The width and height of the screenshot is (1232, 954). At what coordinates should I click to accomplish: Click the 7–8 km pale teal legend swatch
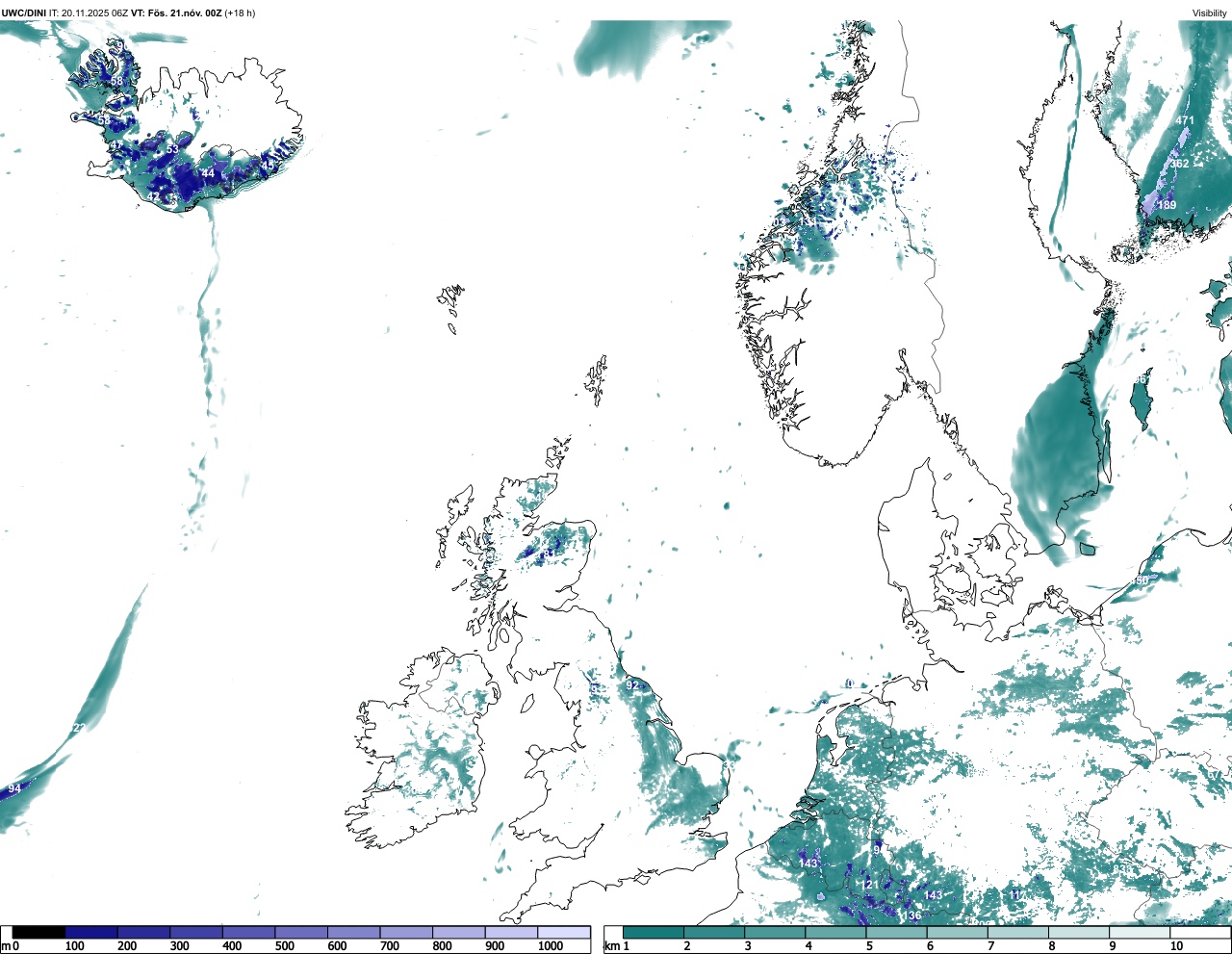[1019, 932]
